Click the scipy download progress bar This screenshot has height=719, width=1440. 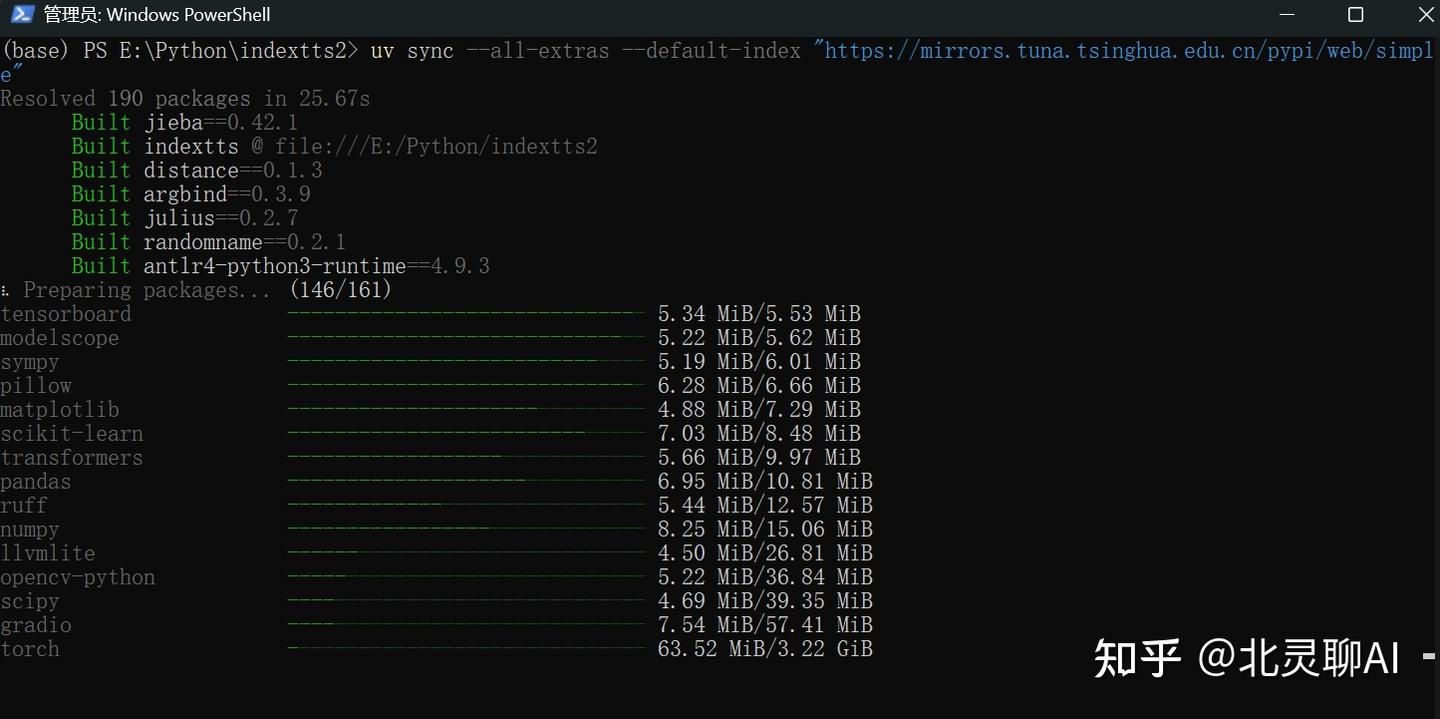pyautogui.click(x=465, y=601)
